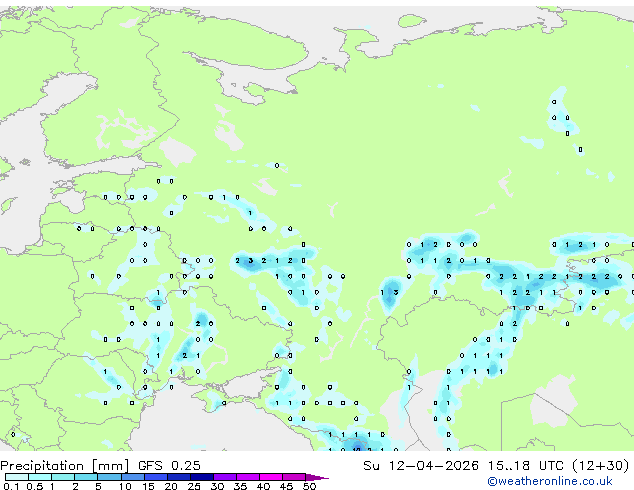
Task: Click the Su 12-04-2026 date text
Action: coord(421,466)
